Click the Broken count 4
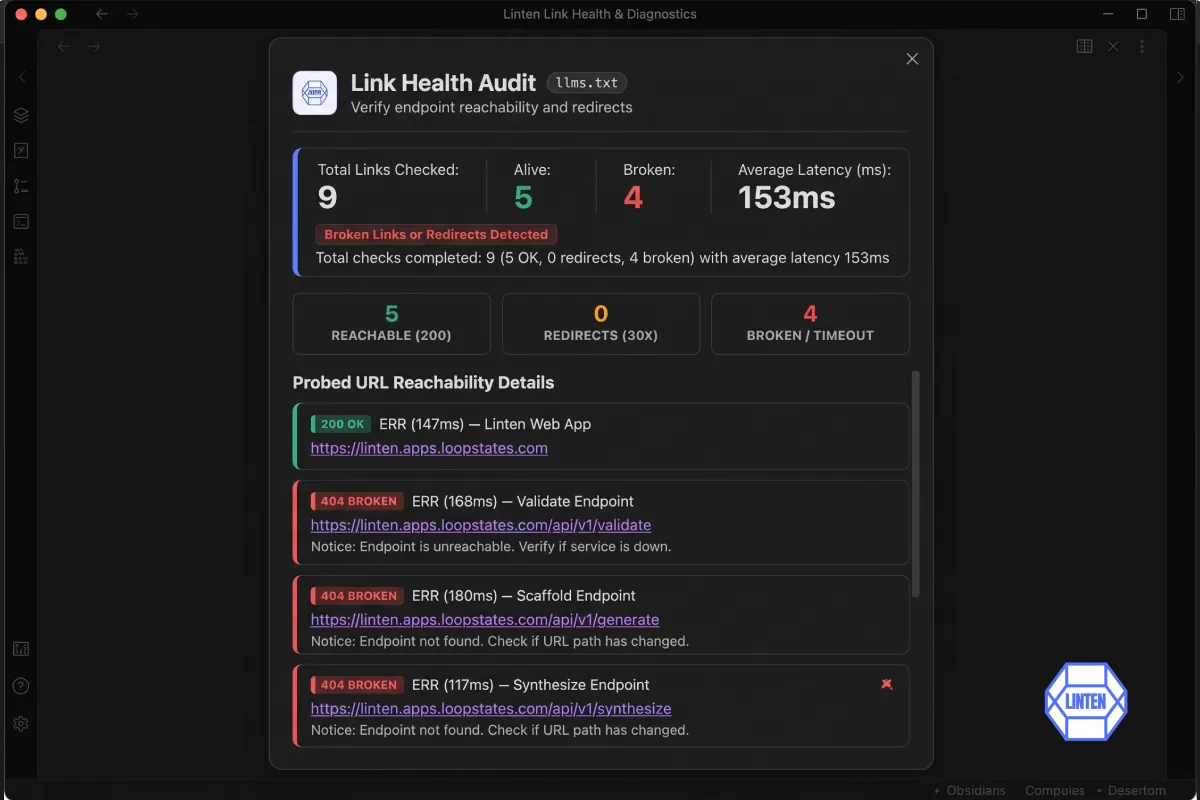Image resolution: width=1200 pixels, height=800 pixels. [633, 198]
